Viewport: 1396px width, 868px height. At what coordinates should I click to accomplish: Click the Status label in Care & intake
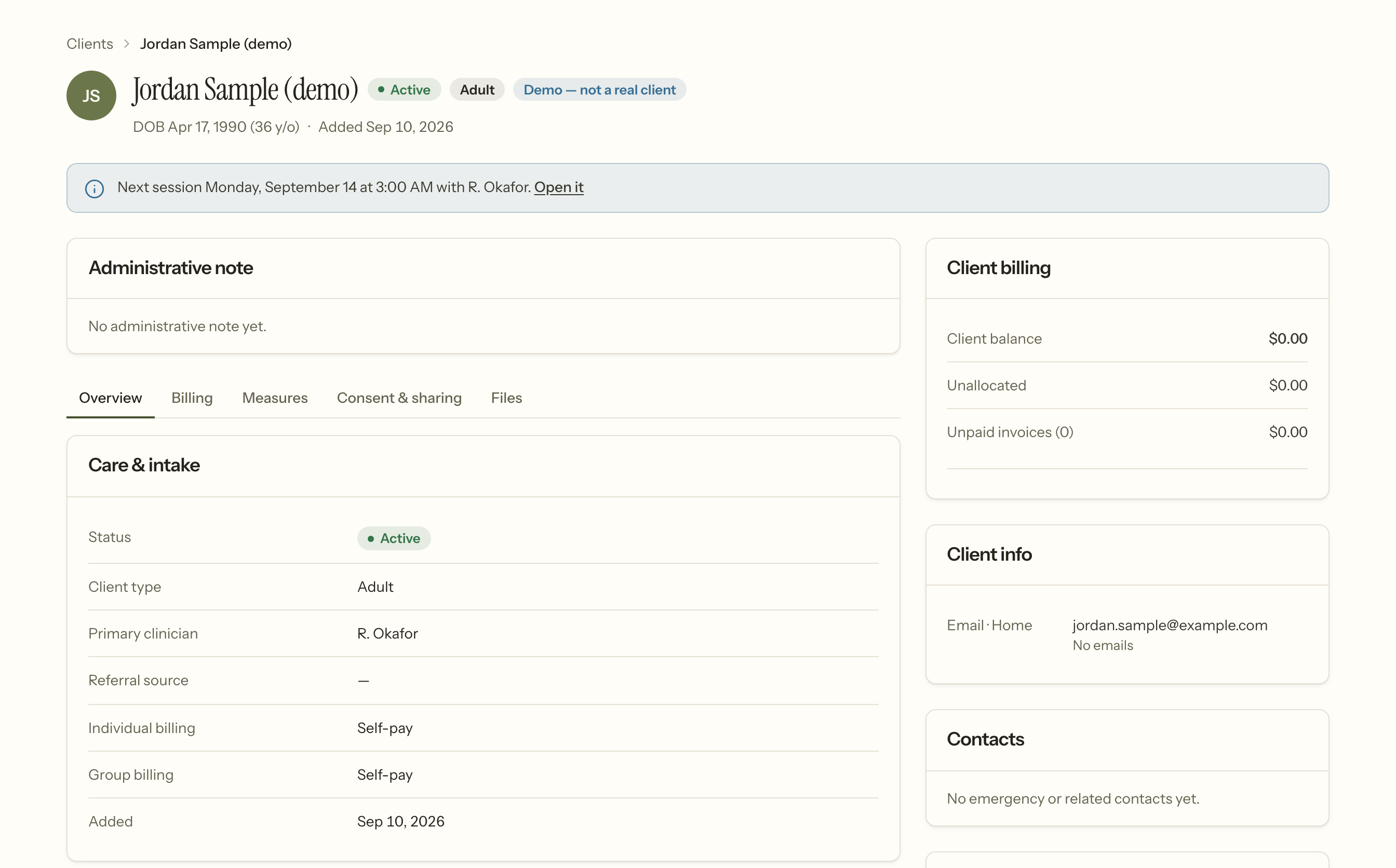click(x=110, y=537)
